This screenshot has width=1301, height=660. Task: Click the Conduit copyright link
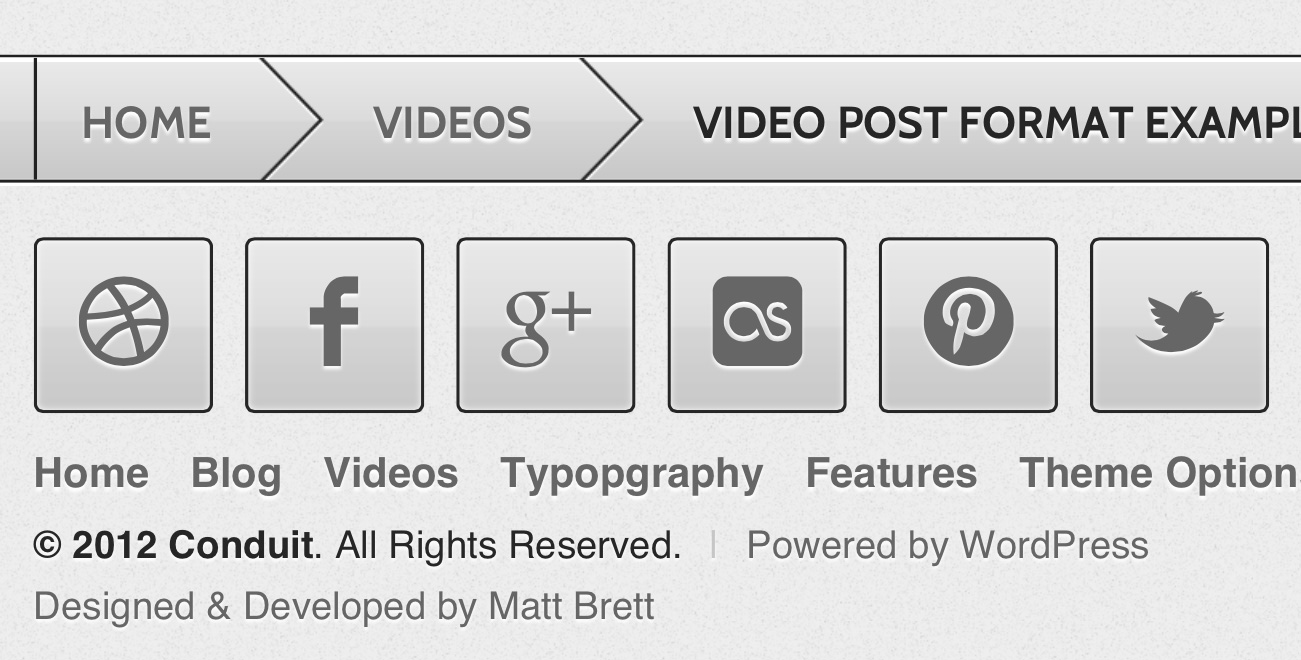[x=241, y=546]
